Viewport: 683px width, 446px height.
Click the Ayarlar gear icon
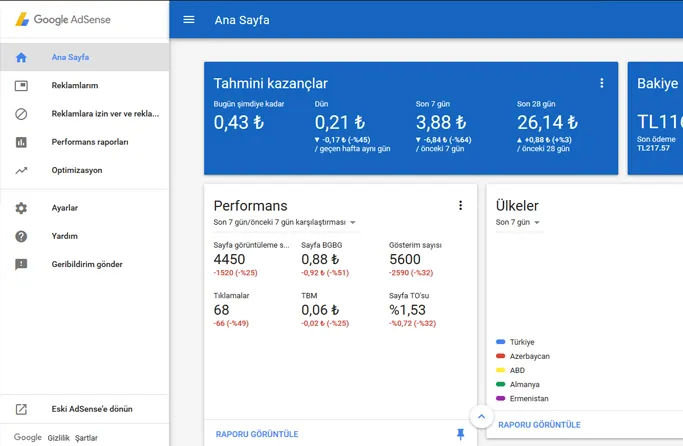(x=21, y=208)
